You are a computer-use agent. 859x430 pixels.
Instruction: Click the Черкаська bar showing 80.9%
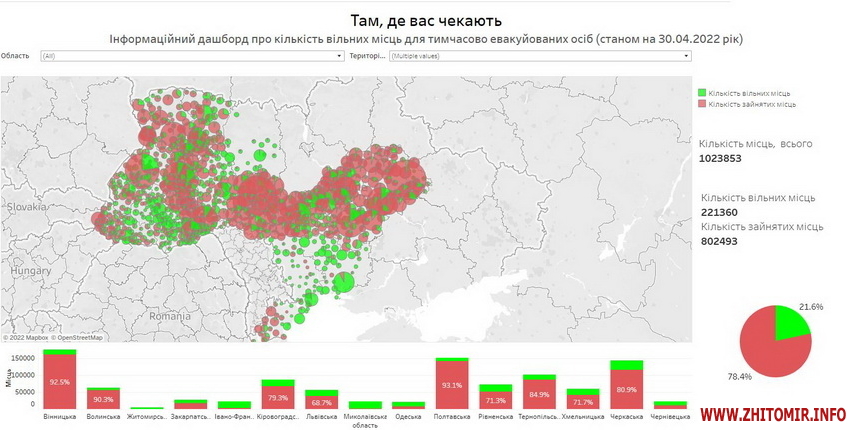point(626,389)
